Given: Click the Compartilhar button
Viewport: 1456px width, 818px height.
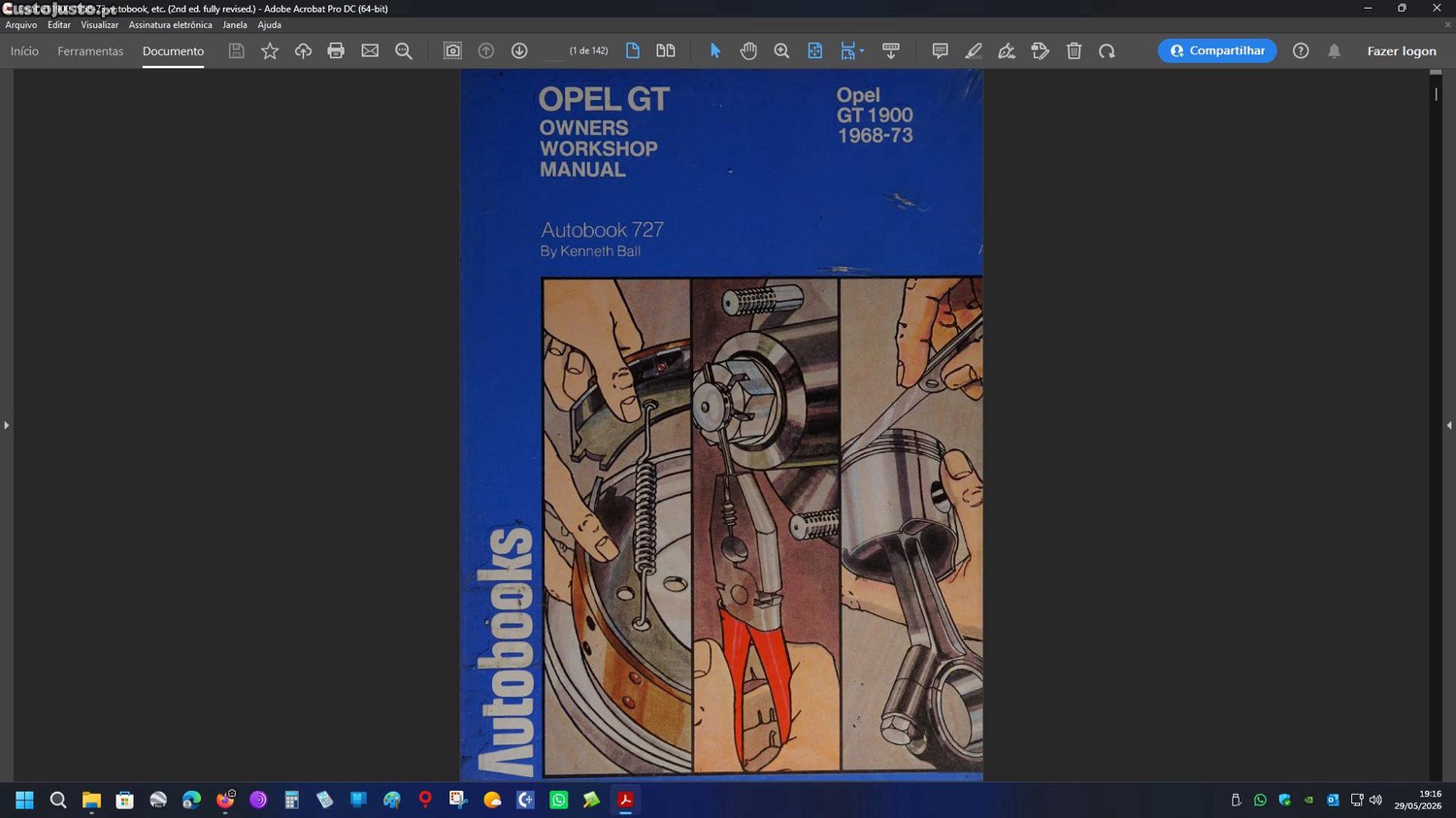Looking at the screenshot, I should [1217, 50].
